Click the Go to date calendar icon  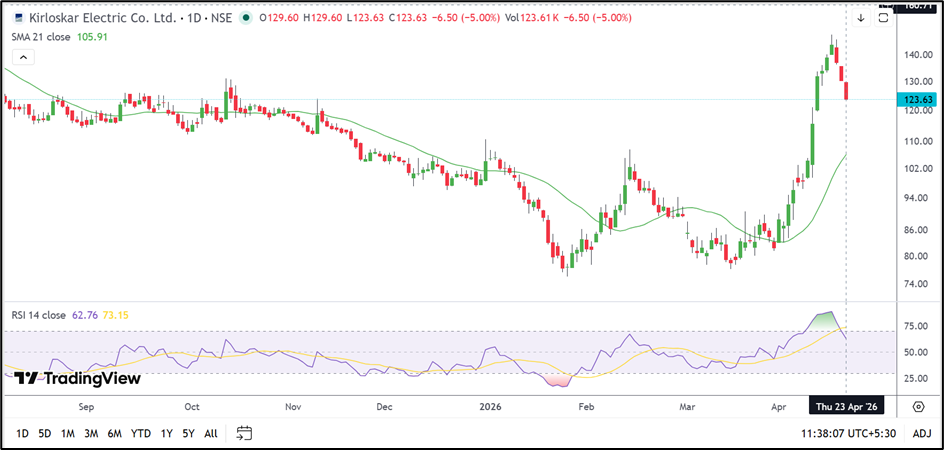click(244, 433)
